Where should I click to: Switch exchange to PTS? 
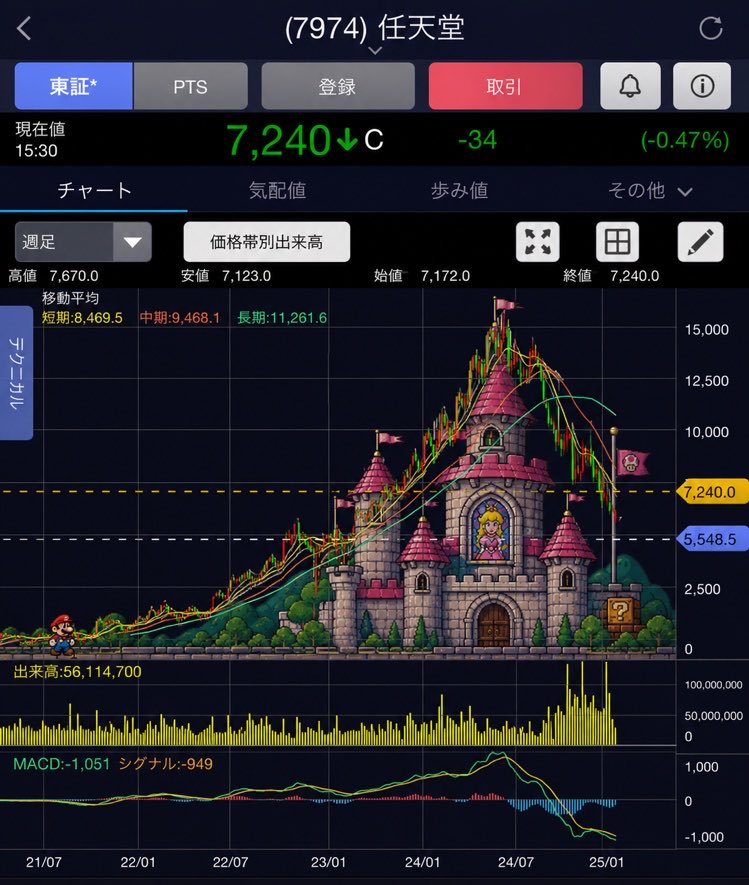190,86
